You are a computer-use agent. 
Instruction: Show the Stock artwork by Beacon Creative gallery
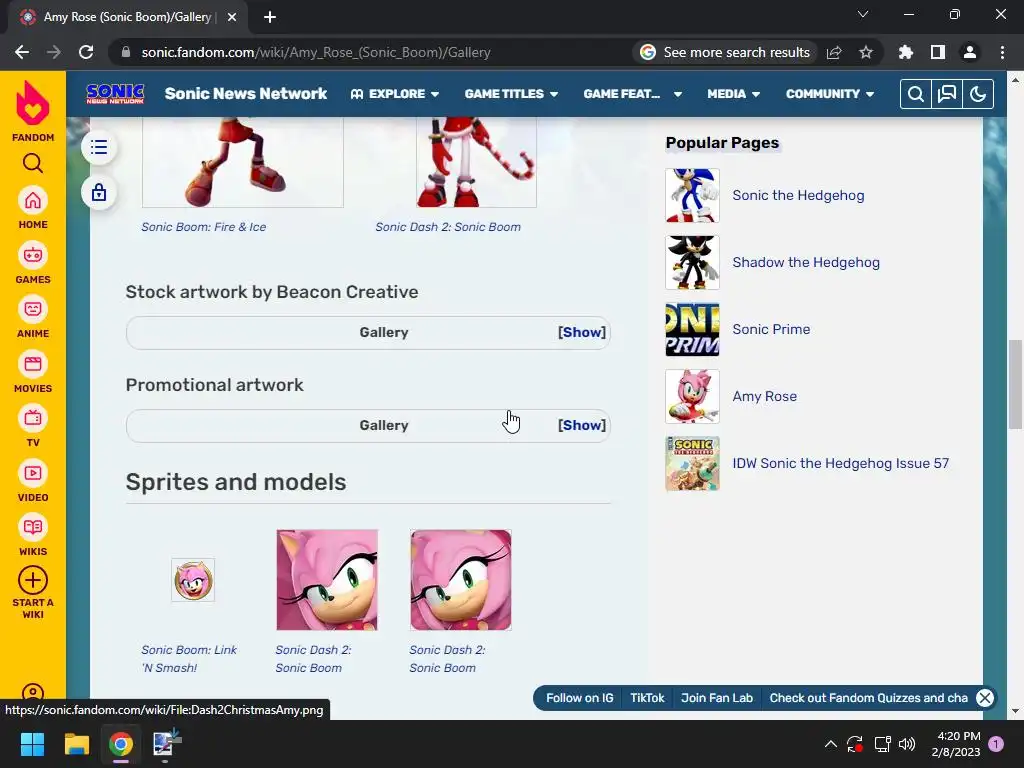coord(581,332)
